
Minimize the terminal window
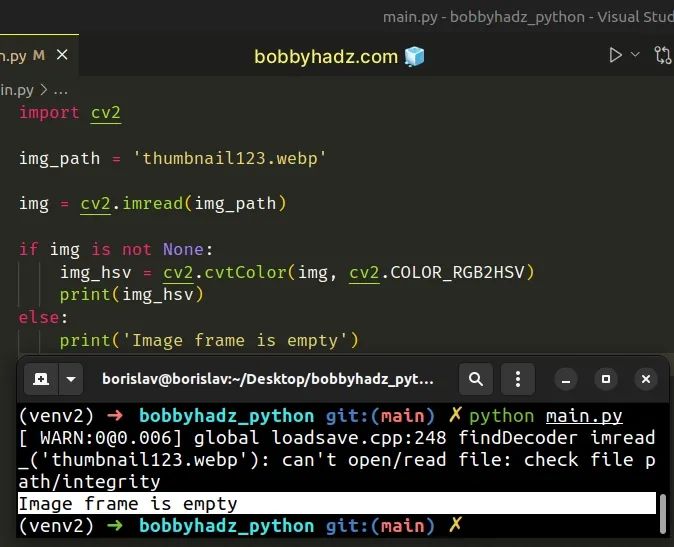pos(566,379)
